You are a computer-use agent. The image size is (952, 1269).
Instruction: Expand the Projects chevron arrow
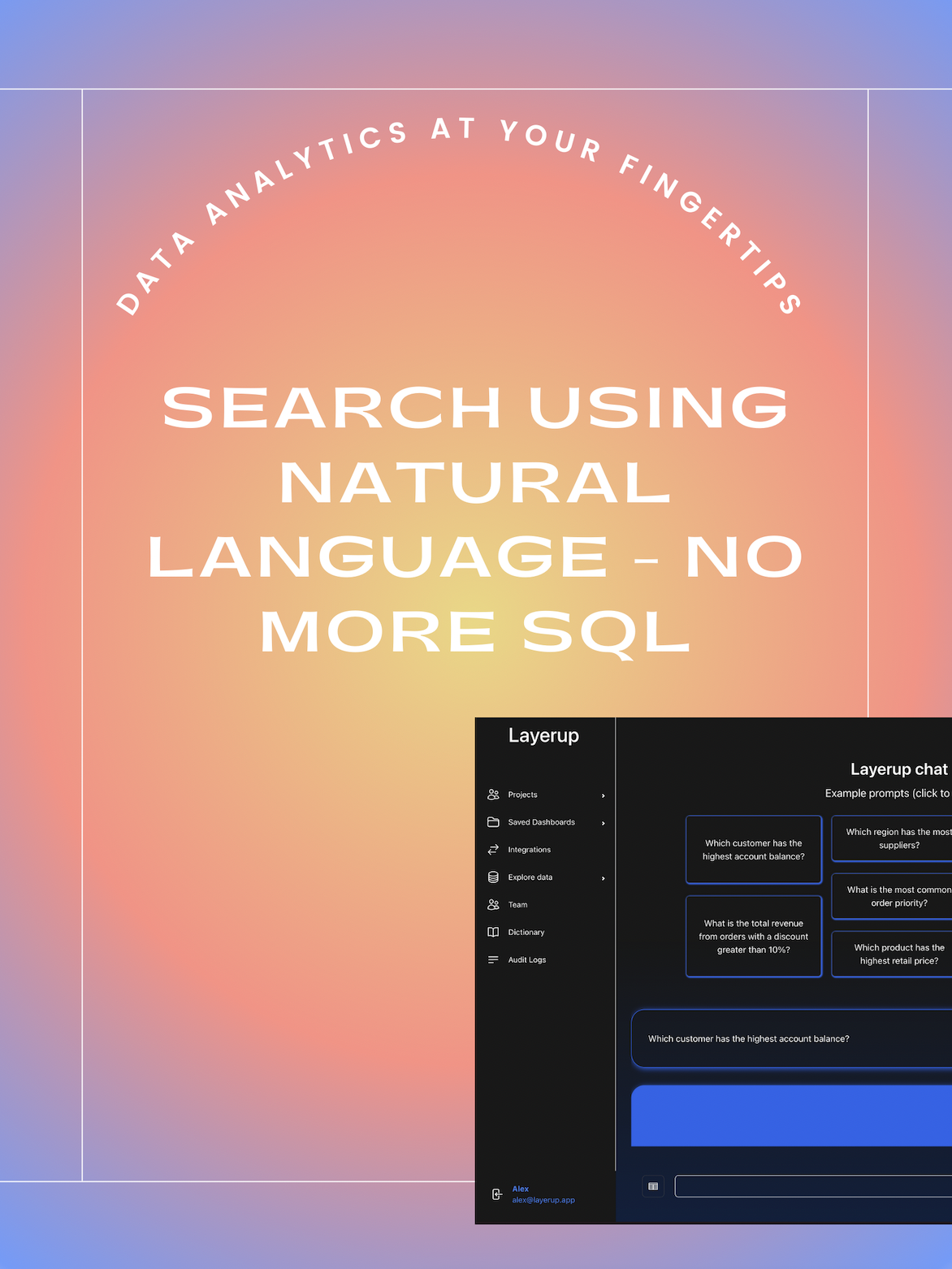point(603,795)
